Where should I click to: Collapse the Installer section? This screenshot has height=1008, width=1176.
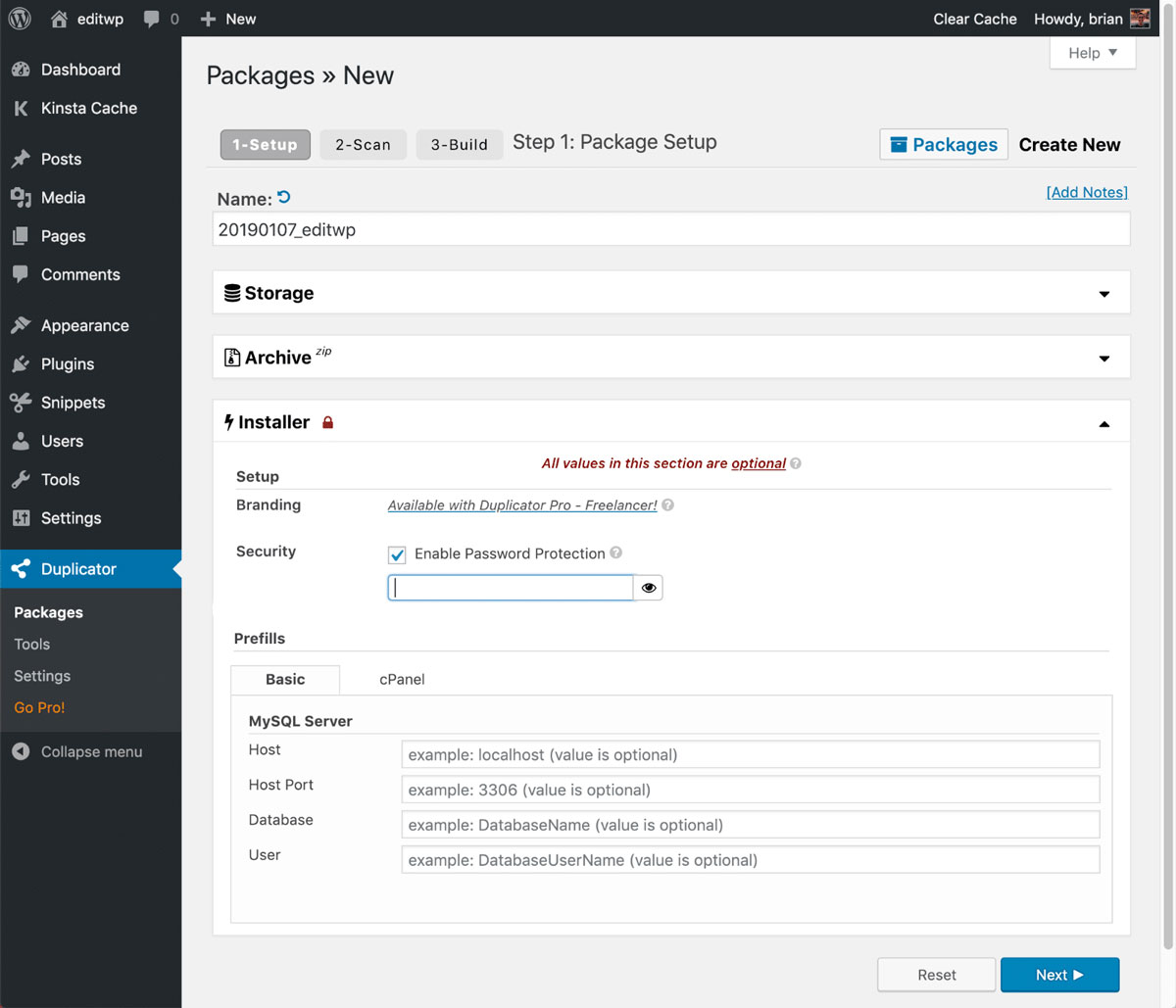[1104, 424]
